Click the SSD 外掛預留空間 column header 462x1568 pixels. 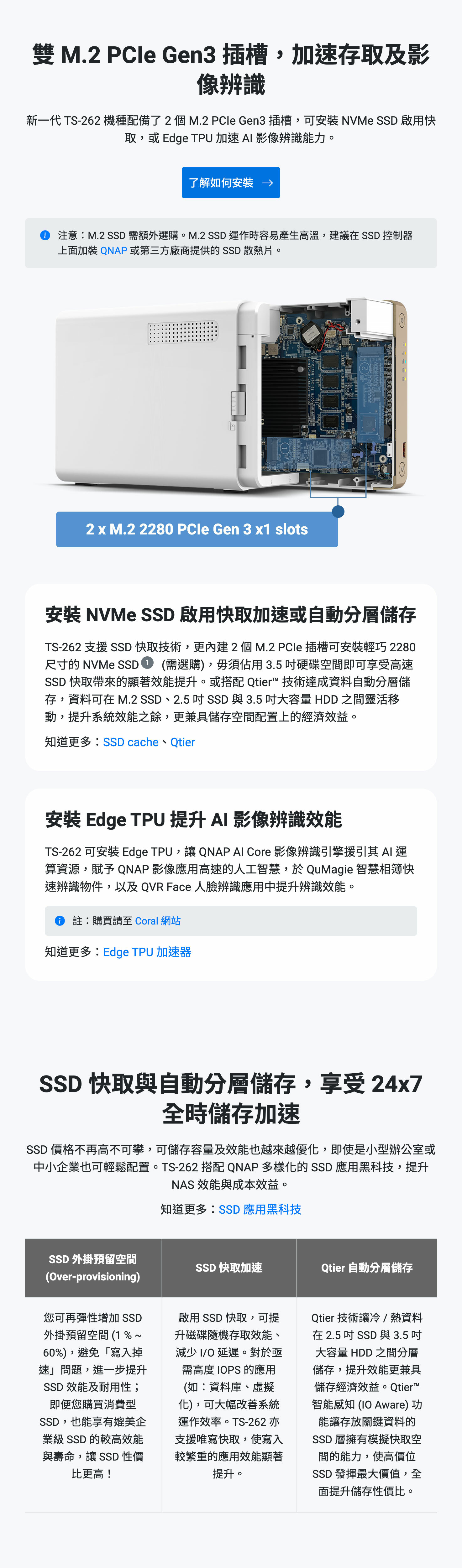(92, 1268)
